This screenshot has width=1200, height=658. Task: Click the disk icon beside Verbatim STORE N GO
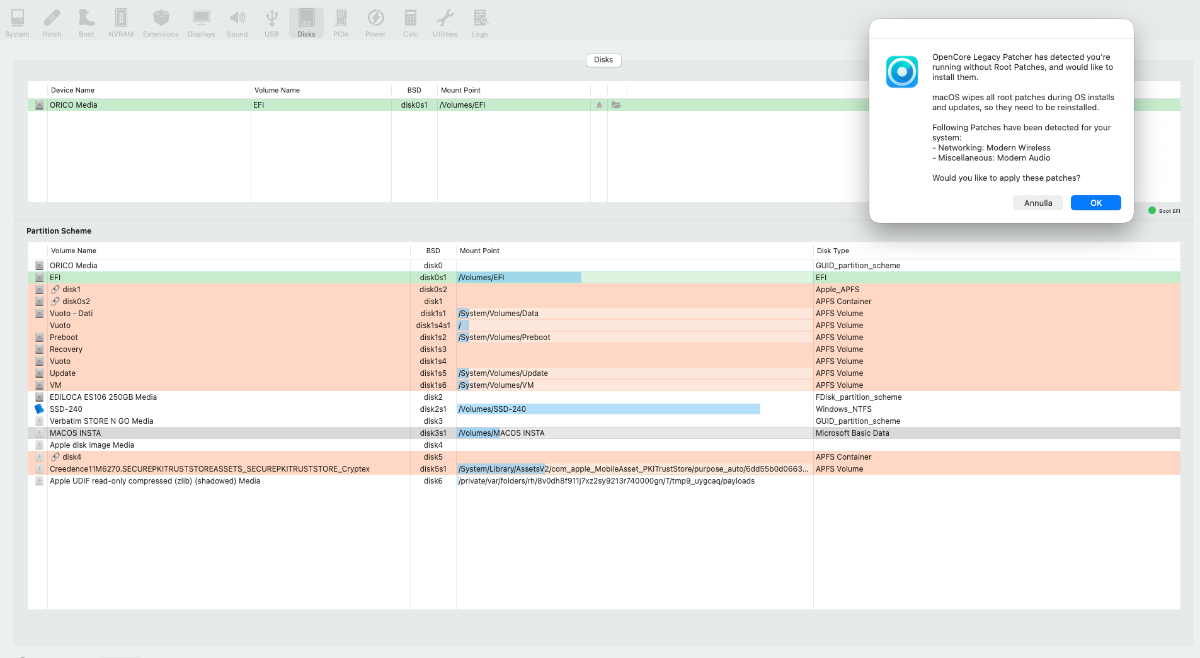39,421
